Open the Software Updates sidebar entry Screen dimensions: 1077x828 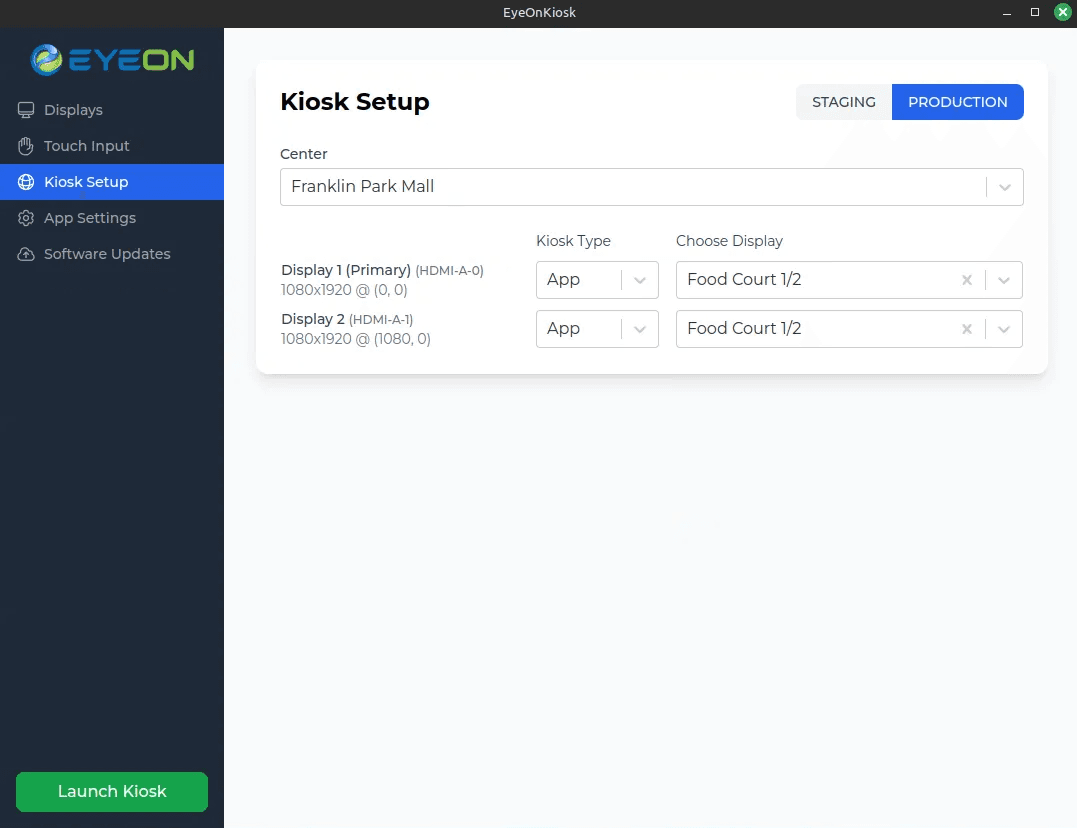(107, 254)
